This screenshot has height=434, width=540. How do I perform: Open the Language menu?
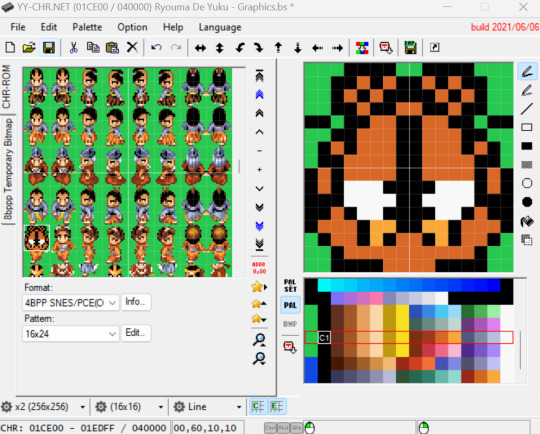pyautogui.click(x=220, y=27)
